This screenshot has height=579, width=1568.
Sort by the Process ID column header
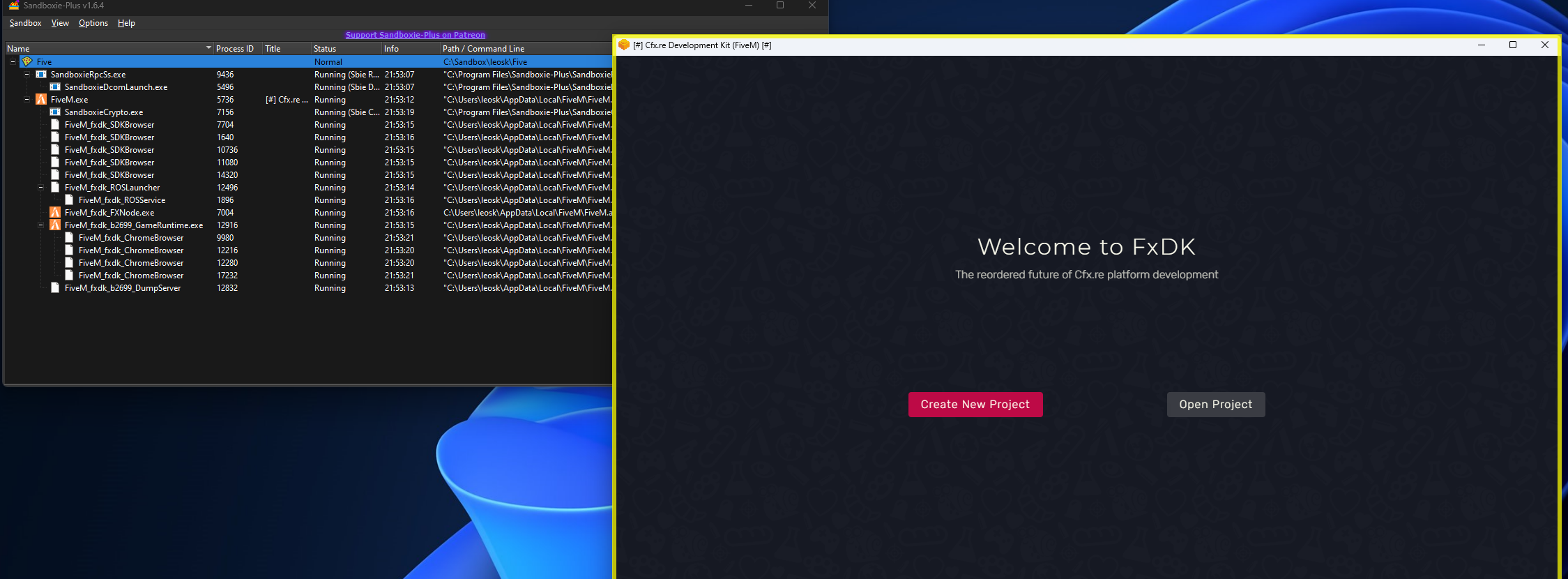coord(235,49)
